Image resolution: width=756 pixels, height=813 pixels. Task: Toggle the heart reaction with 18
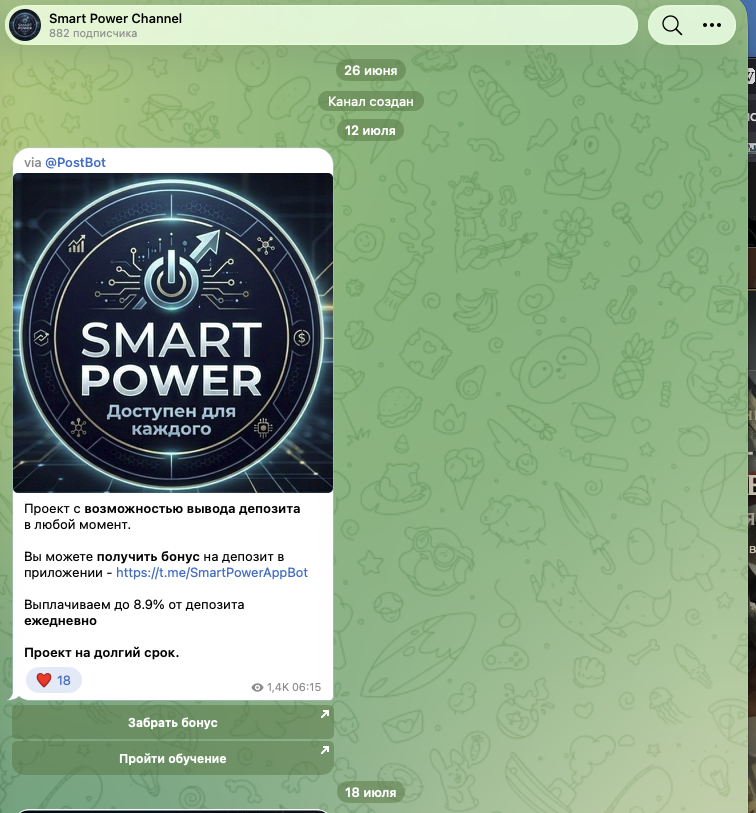click(53, 680)
